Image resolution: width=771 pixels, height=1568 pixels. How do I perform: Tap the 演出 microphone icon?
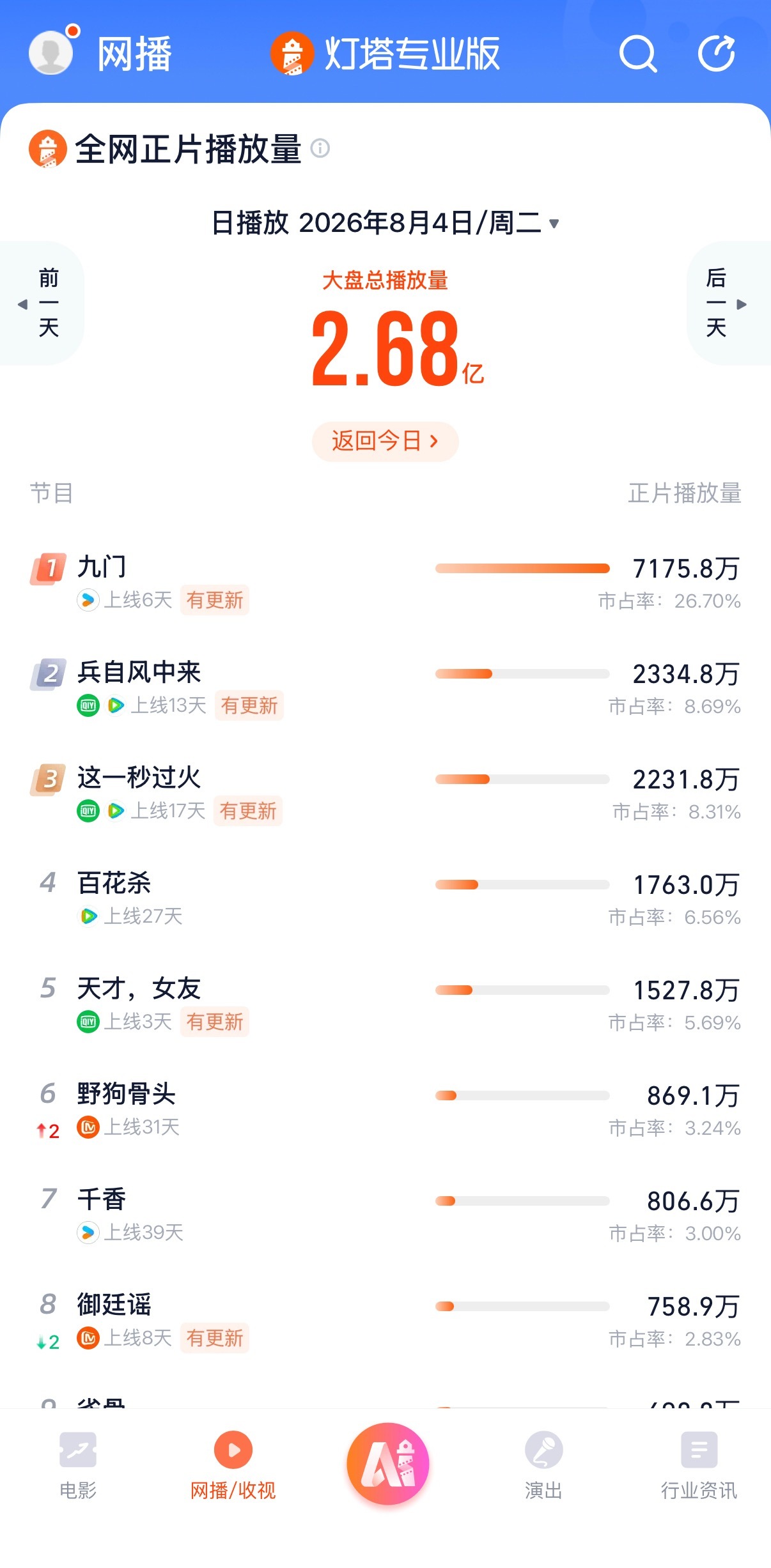pyautogui.click(x=543, y=1449)
